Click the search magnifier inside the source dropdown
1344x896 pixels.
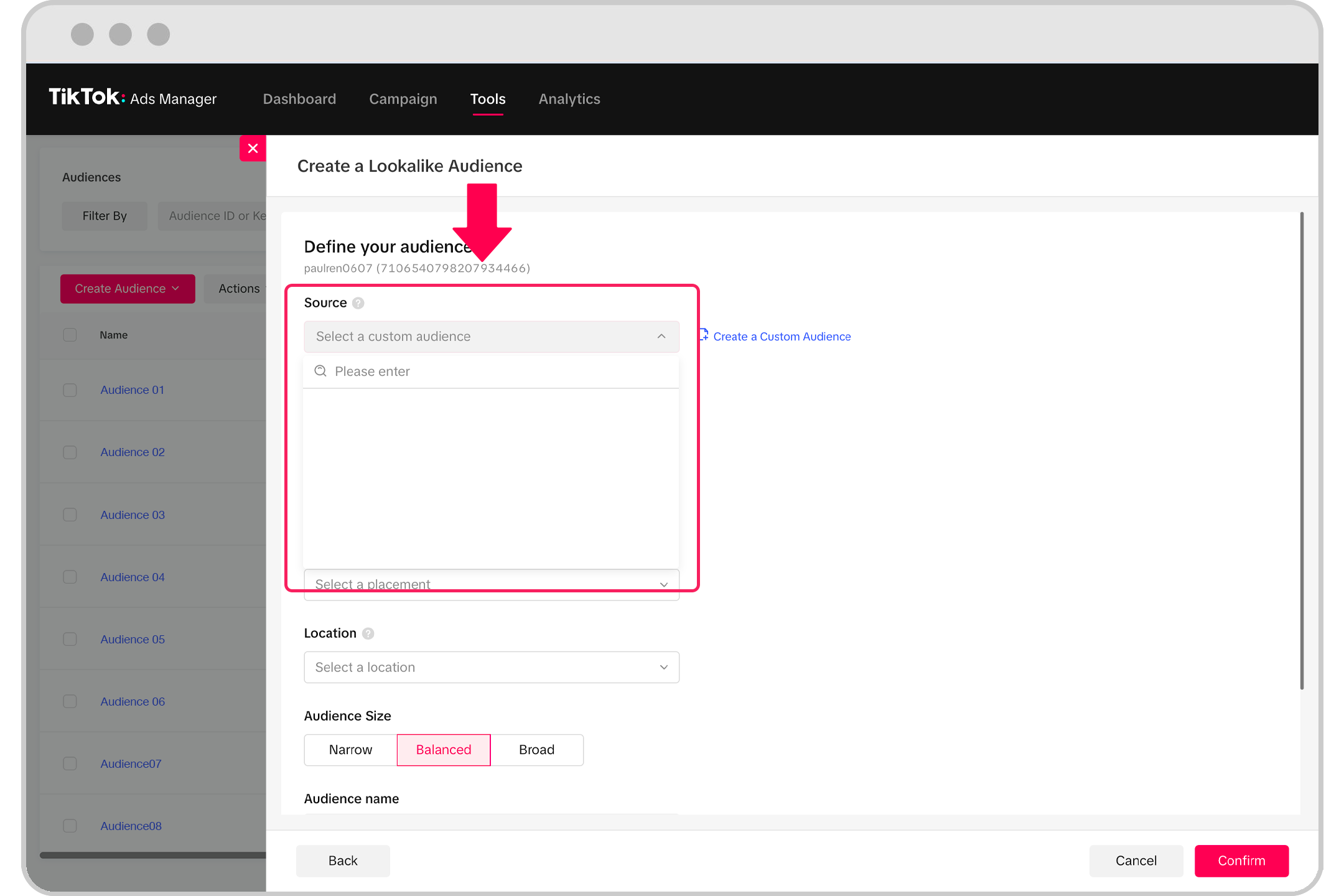point(320,371)
